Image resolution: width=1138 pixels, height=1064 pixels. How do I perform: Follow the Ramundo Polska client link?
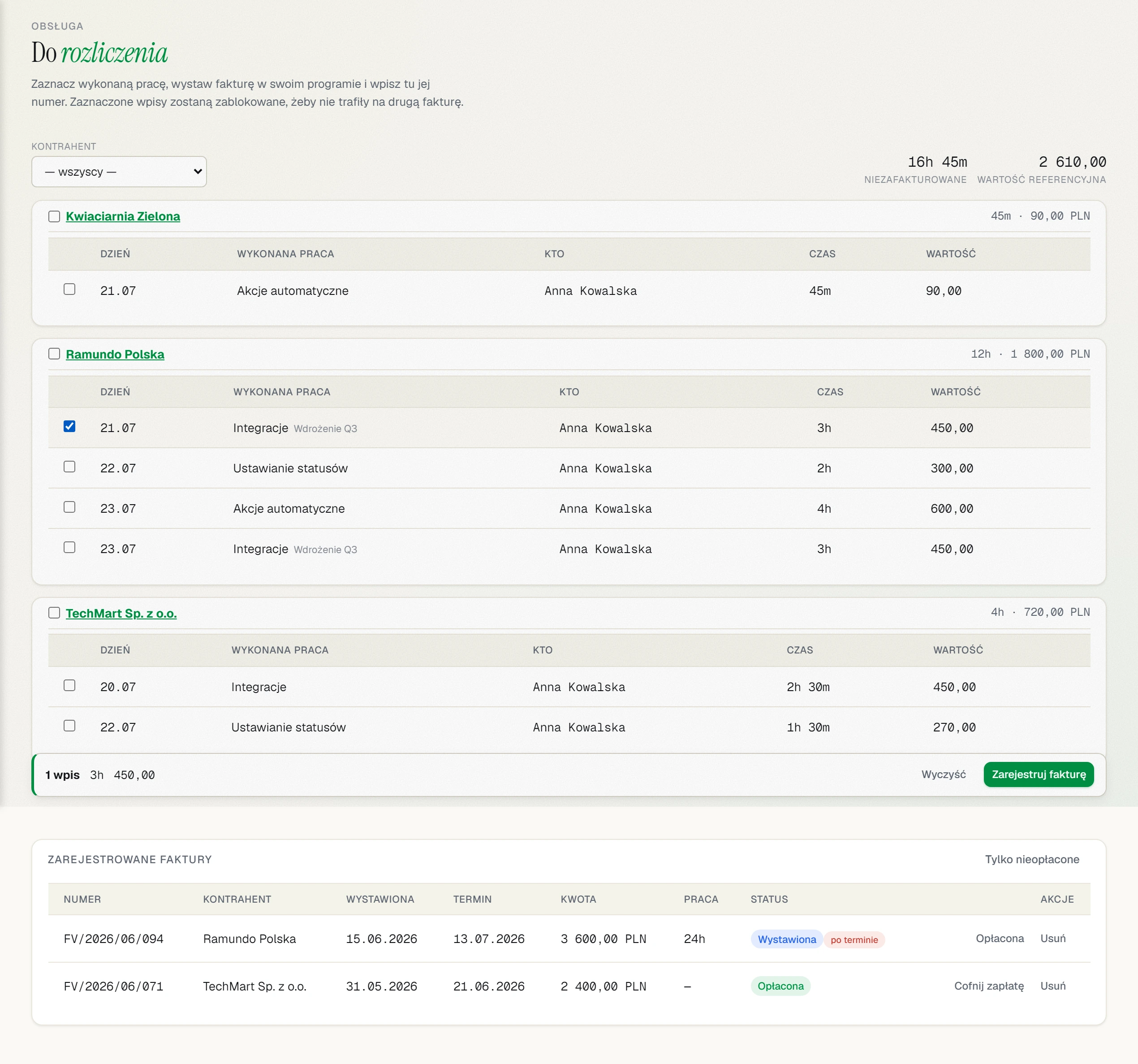tap(115, 355)
